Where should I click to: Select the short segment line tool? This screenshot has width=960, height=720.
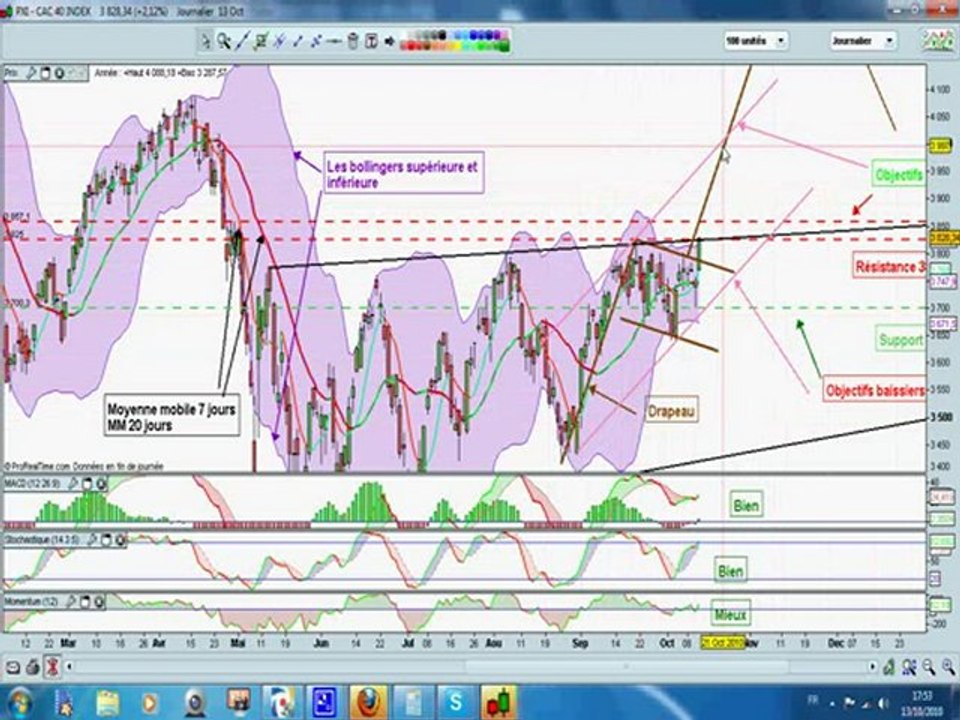[x=298, y=41]
